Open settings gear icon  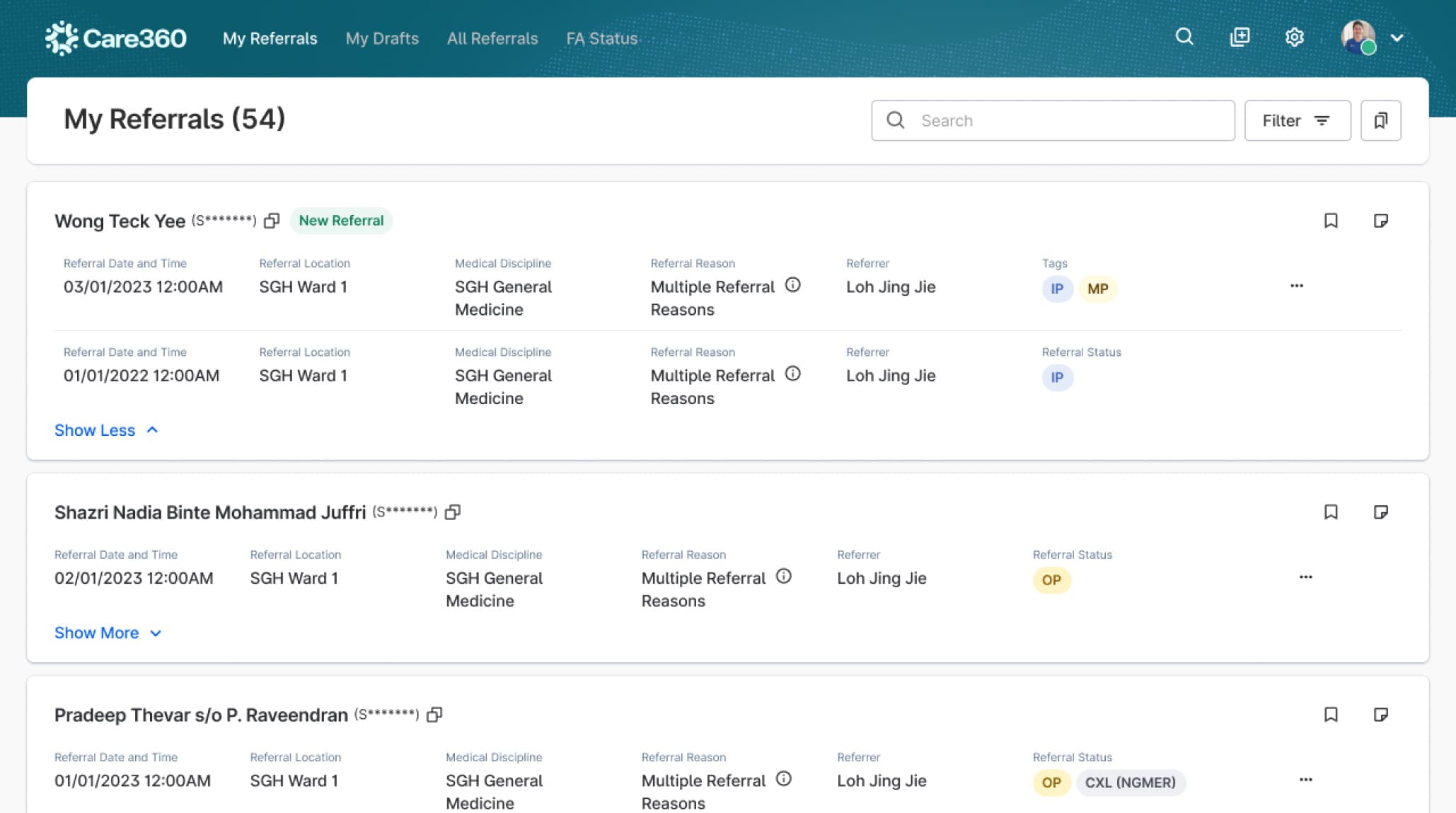(1294, 37)
